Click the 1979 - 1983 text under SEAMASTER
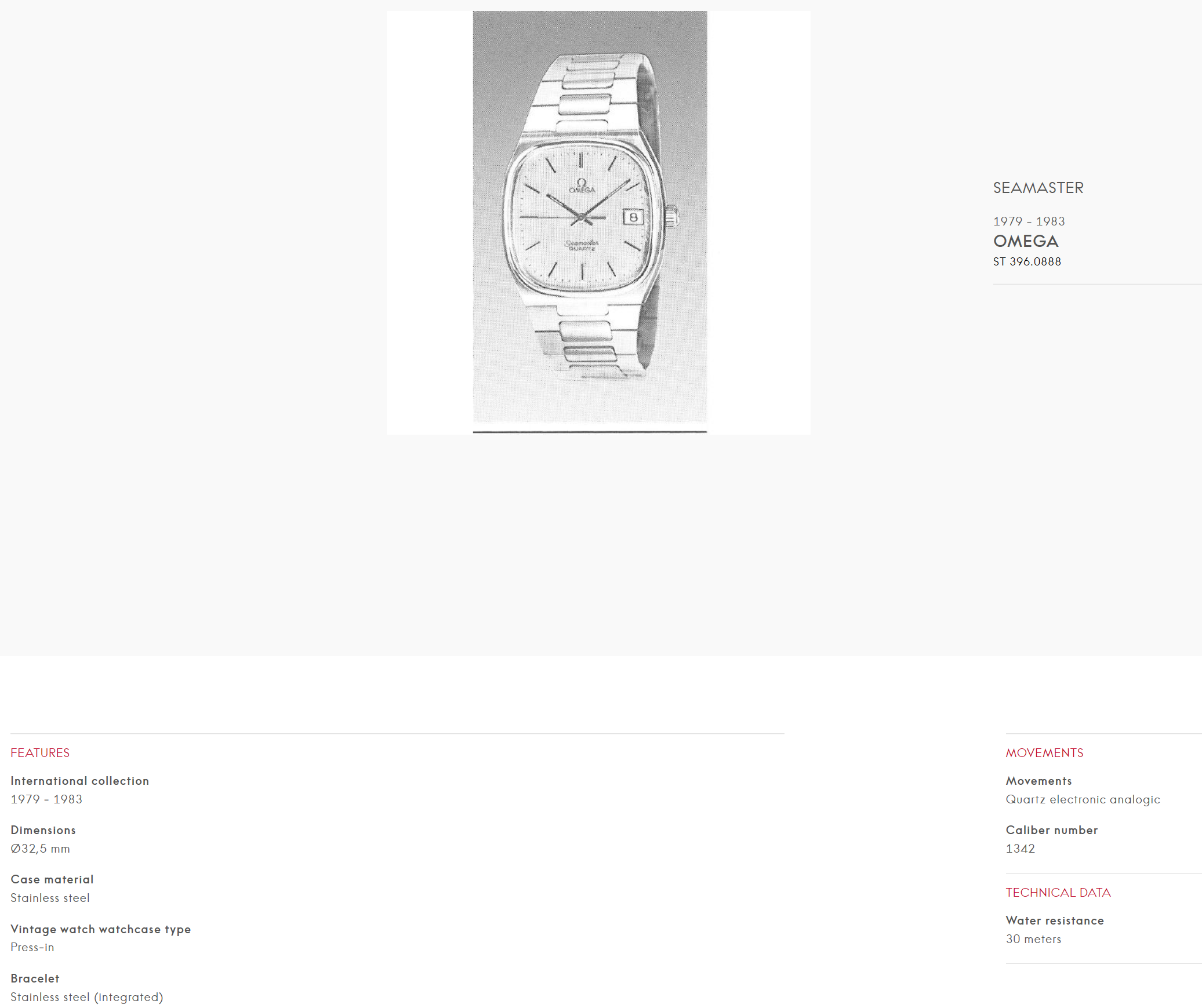This screenshot has height=1008, width=1202. [1029, 221]
